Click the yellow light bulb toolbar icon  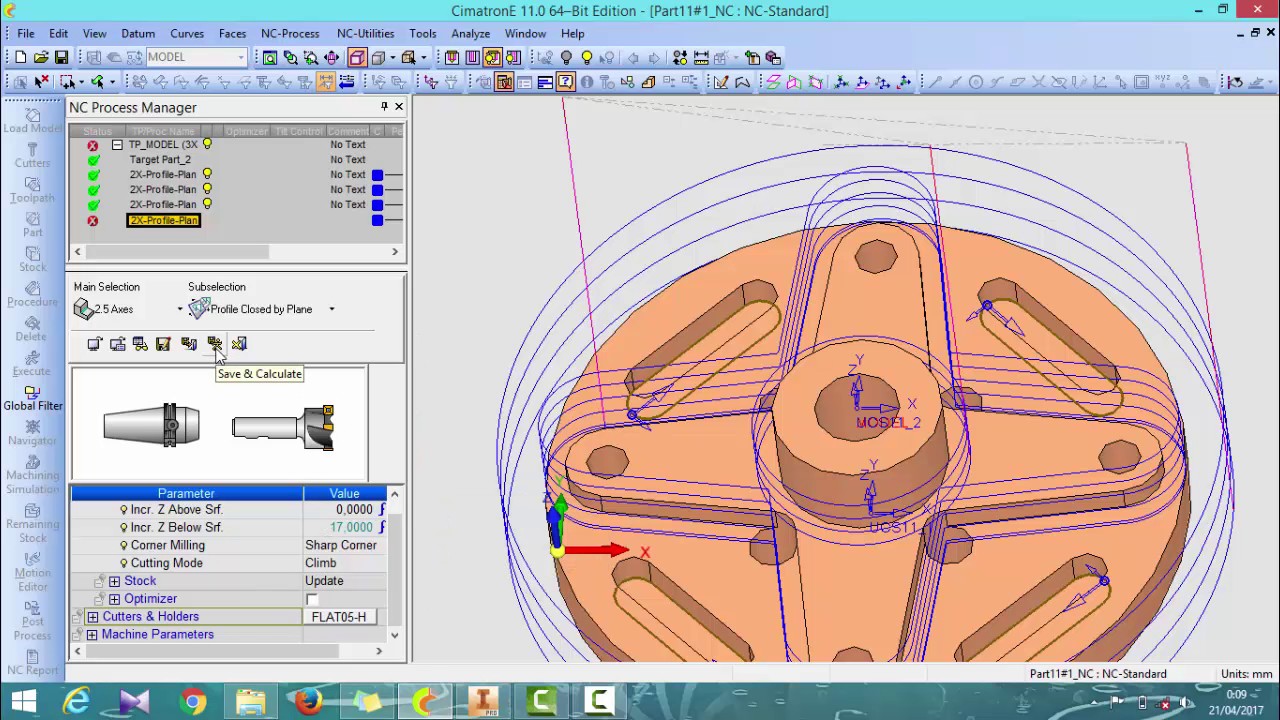tap(587, 57)
